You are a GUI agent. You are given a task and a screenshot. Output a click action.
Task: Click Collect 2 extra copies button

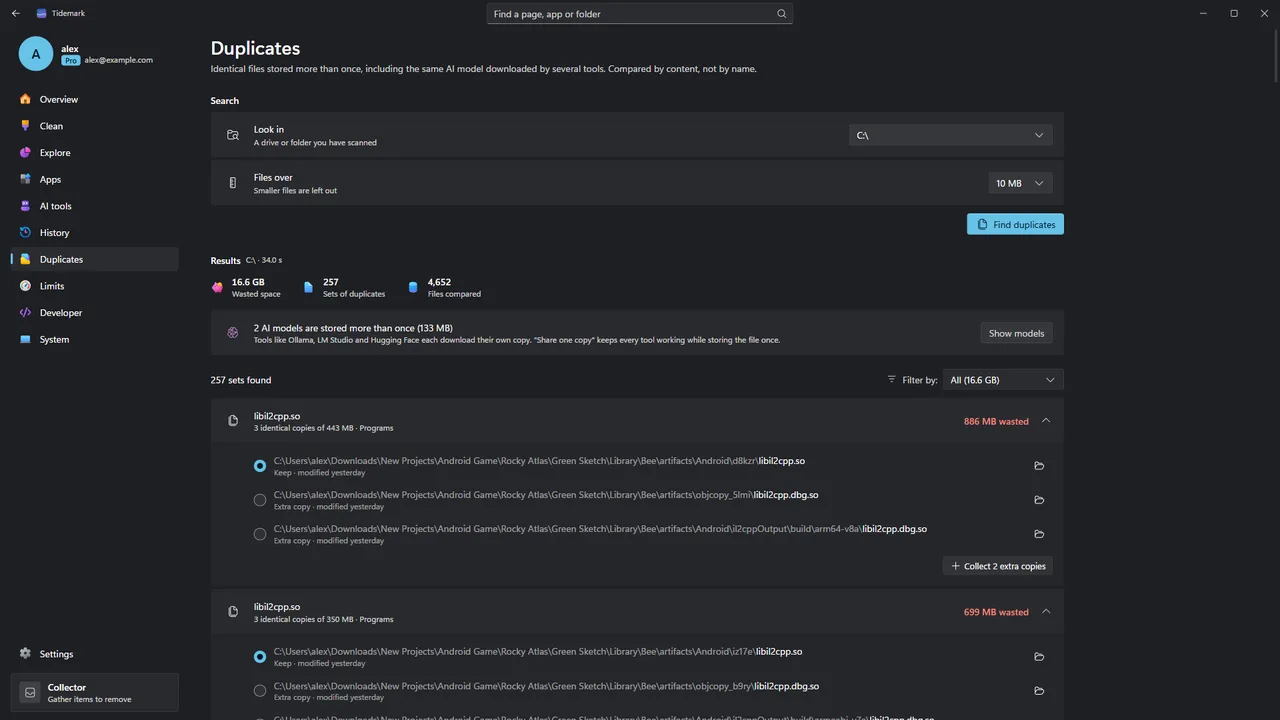coord(997,566)
